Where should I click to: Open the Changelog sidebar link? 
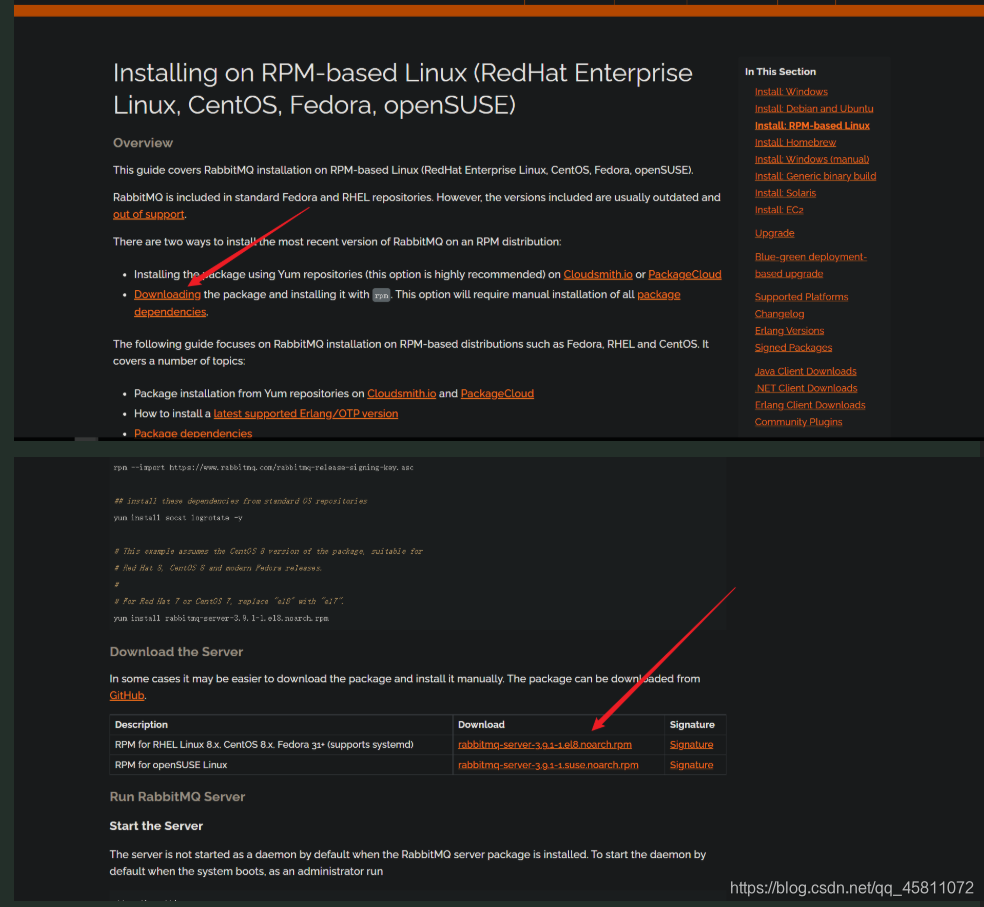[779, 314]
